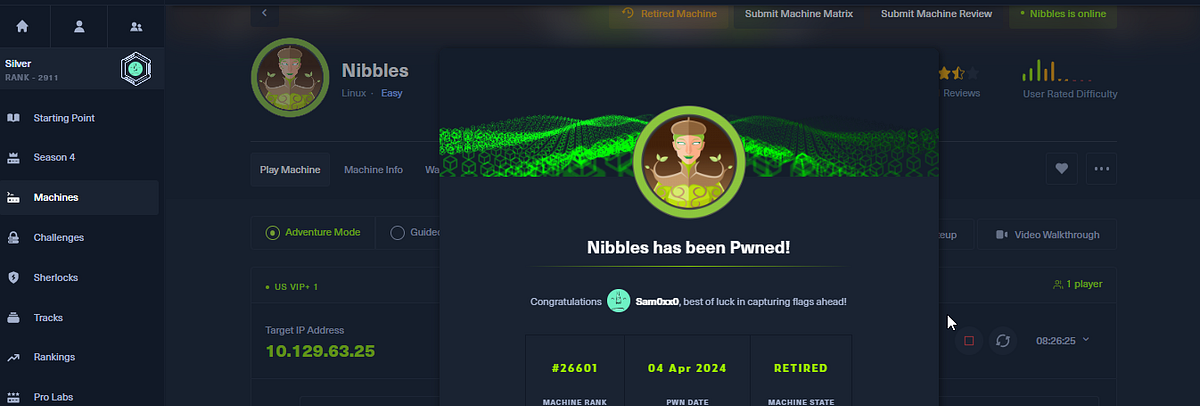This screenshot has height=406, width=1200.
Task: Reset the machine with the refresh icon
Action: (x=1003, y=341)
